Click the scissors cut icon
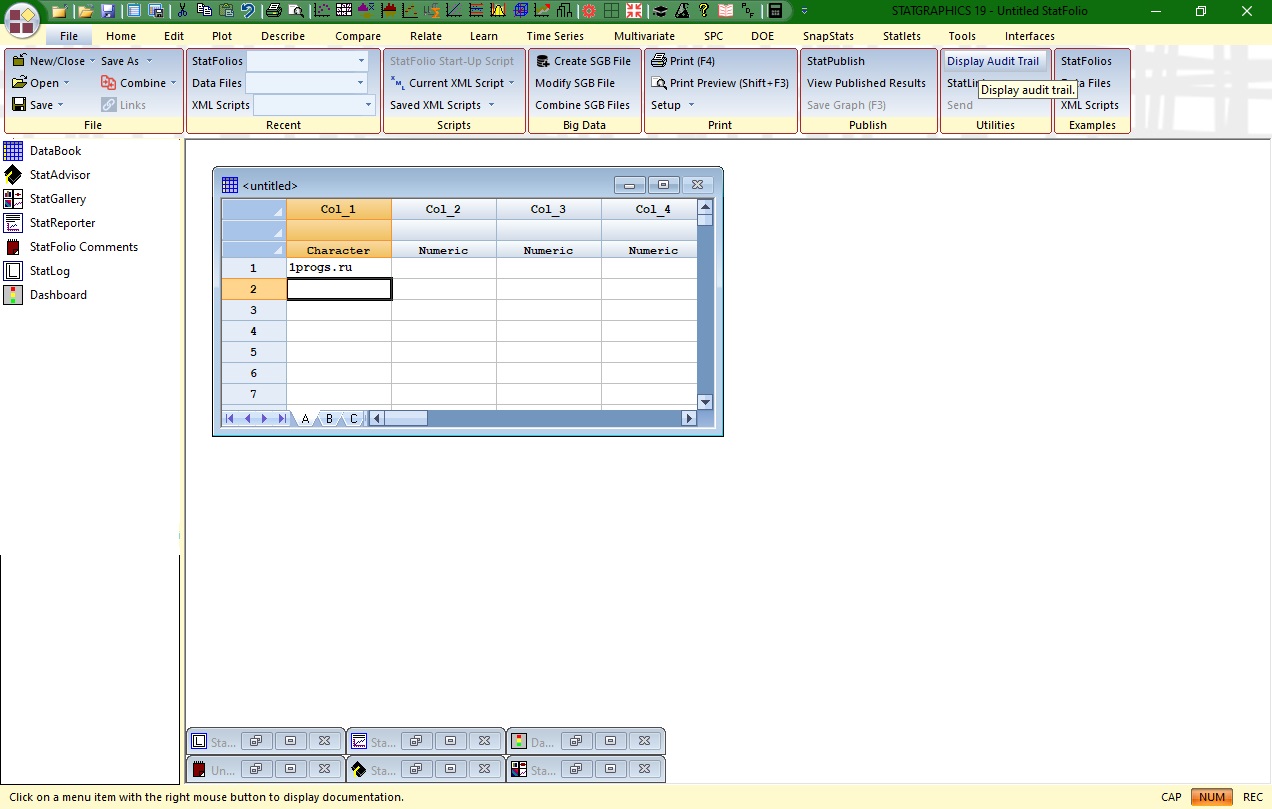The width and height of the screenshot is (1272, 809). [x=182, y=11]
